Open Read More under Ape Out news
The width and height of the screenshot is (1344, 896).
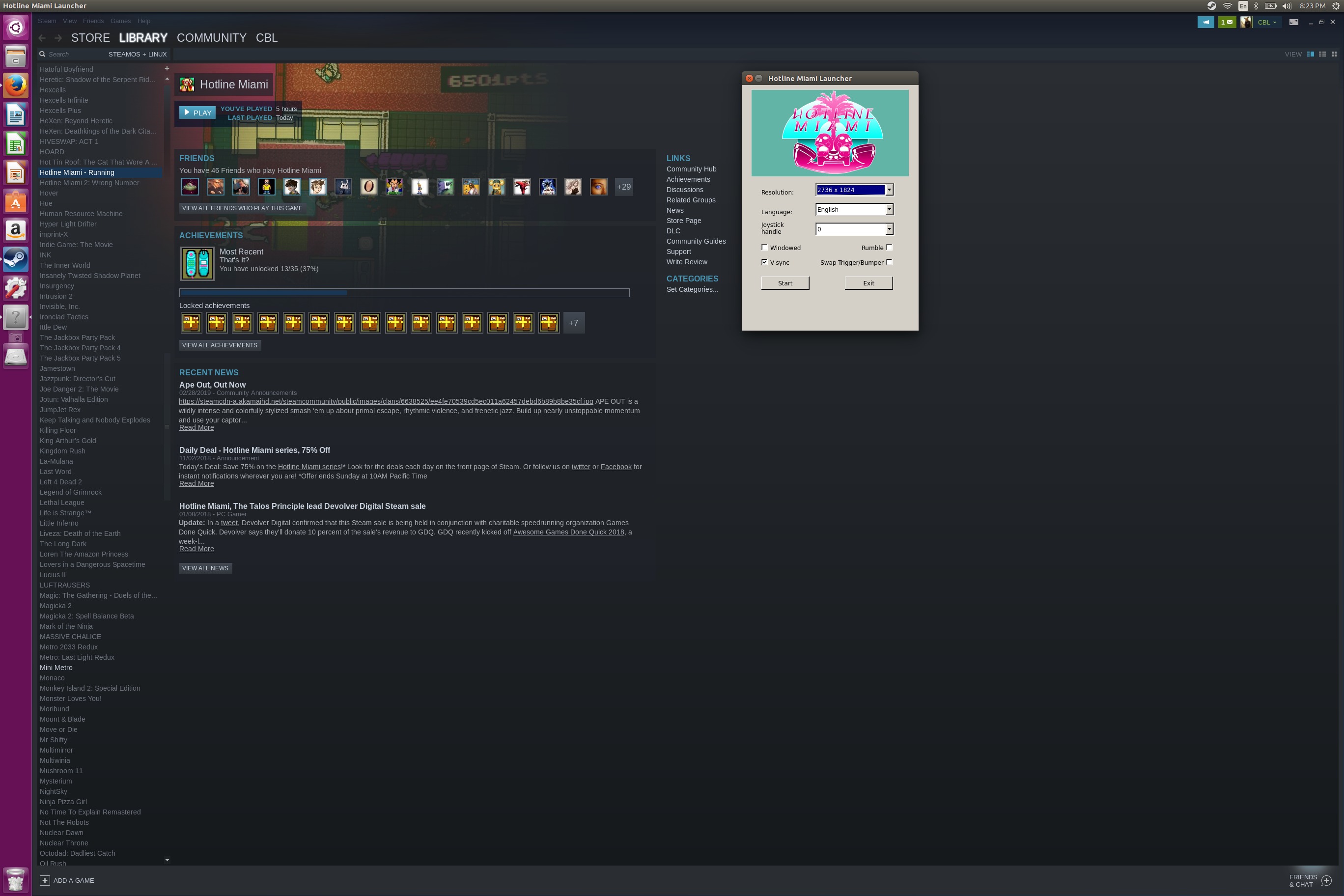tap(196, 427)
